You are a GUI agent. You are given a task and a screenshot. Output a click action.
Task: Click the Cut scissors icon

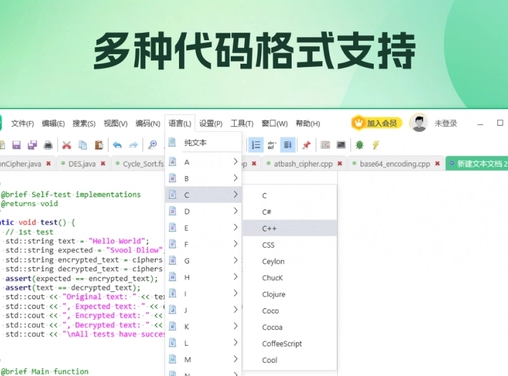67,145
